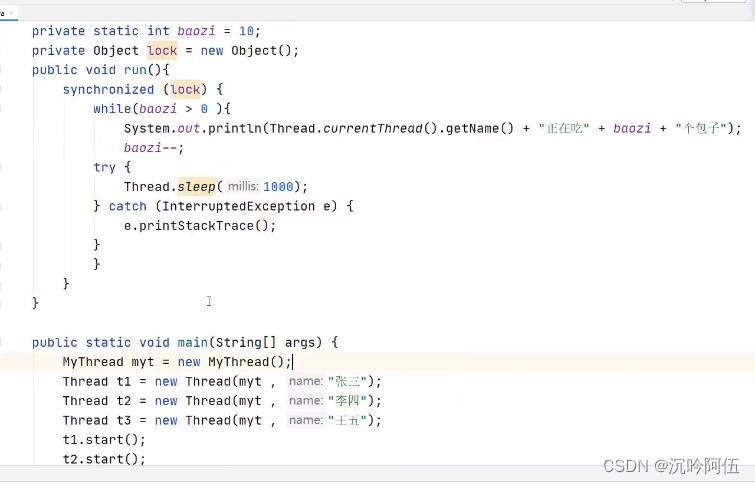The height and width of the screenshot is (484, 755).
Task: Click t1 in its Thread declaration
Action: click(124, 382)
